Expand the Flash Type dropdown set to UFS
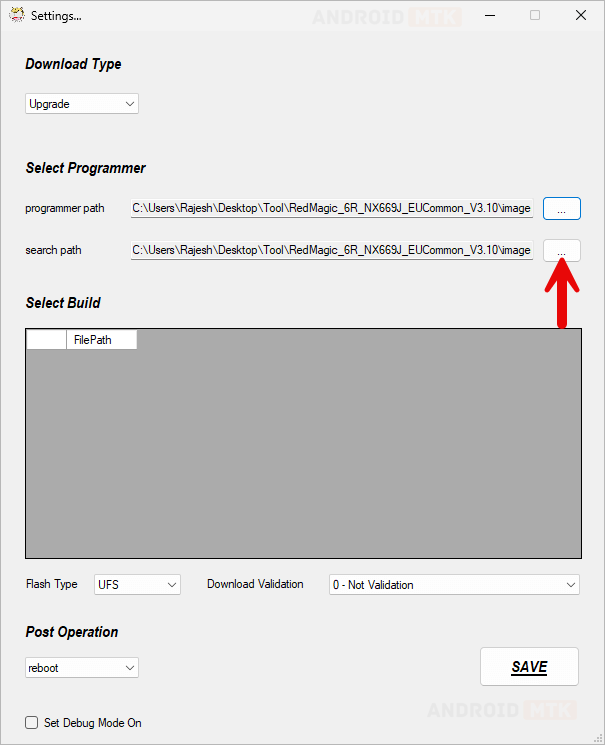The width and height of the screenshot is (605, 745). point(137,584)
